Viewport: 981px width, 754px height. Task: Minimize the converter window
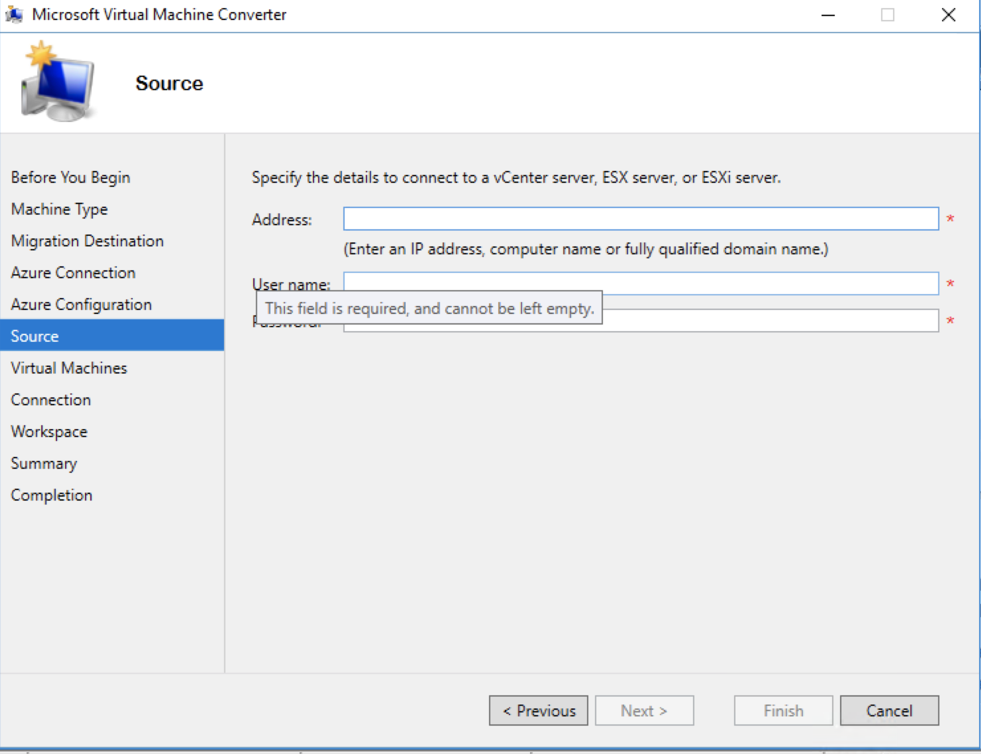[828, 14]
